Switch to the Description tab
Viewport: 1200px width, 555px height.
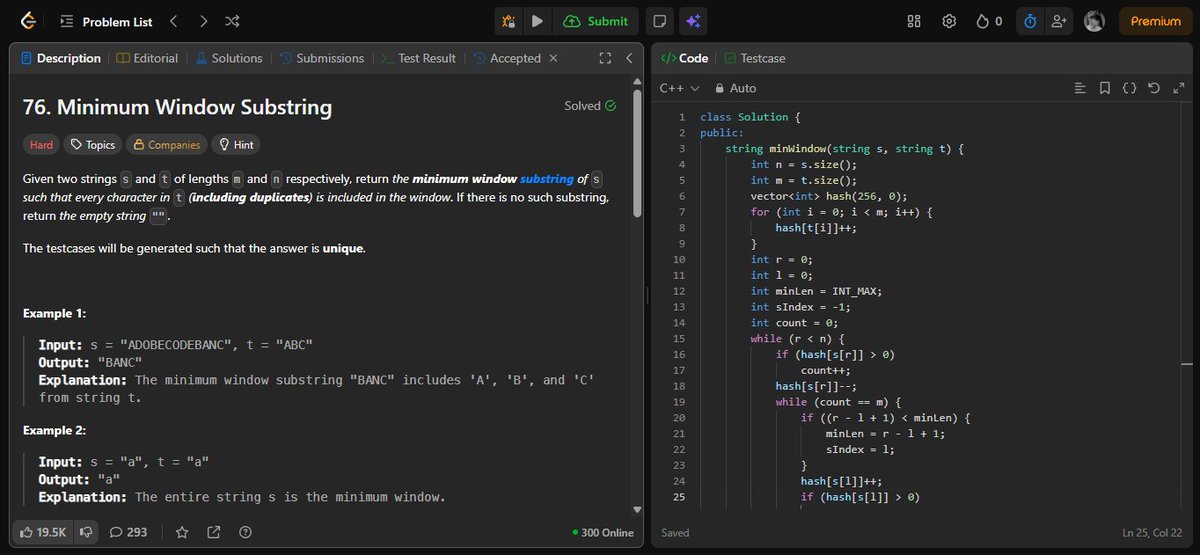[x=61, y=58]
